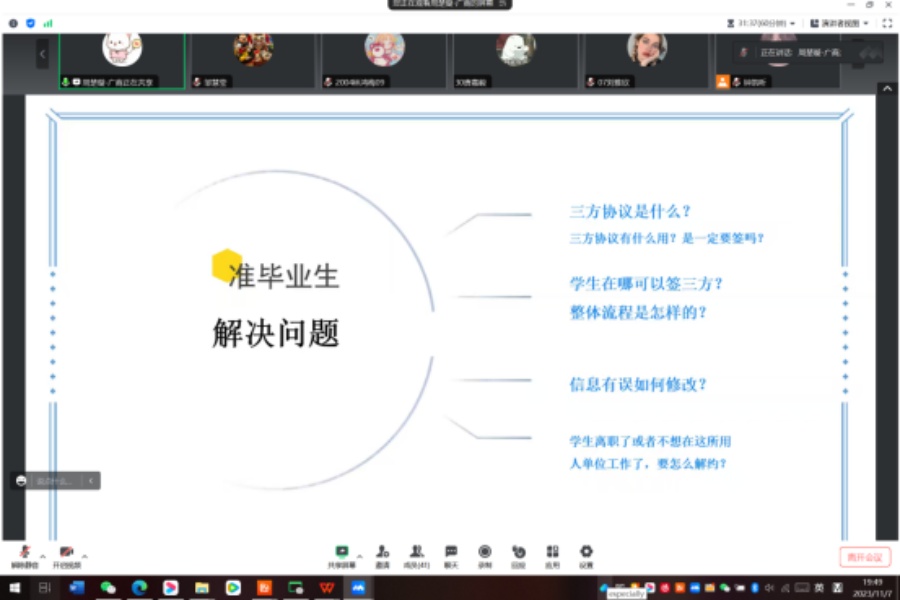Image resolution: width=900 pixels, height=600 pixels.
Task: Click the red 离开会议 leave button
Action: coord(864,557)
